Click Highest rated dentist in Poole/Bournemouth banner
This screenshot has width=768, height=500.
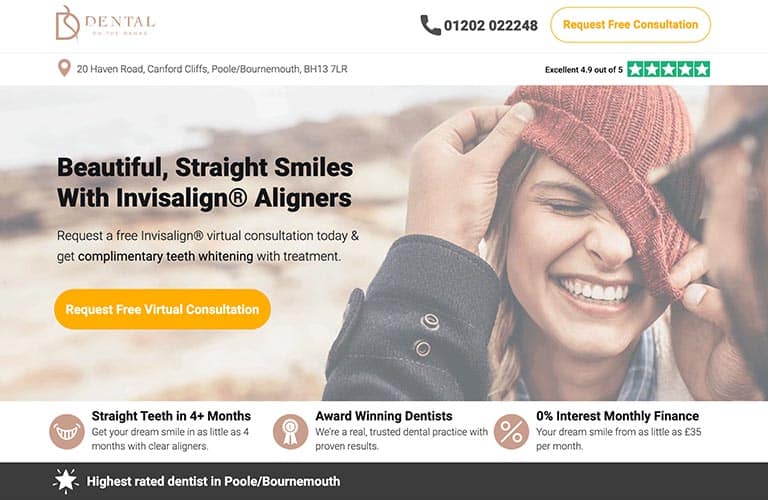click(213, 481)
